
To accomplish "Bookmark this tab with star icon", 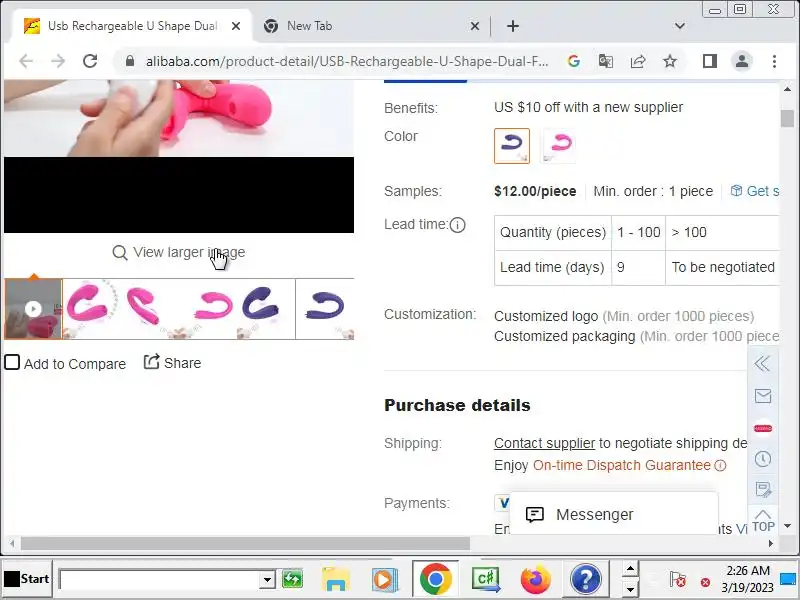I will tap(670, 61).
